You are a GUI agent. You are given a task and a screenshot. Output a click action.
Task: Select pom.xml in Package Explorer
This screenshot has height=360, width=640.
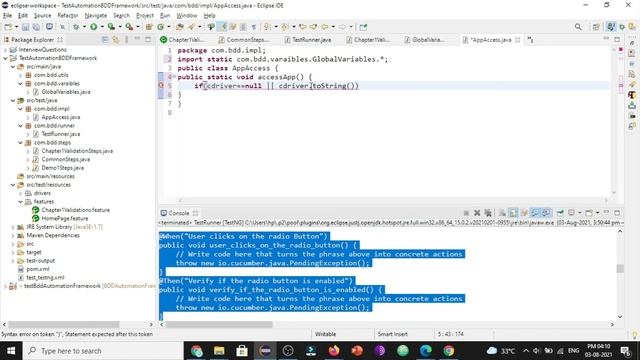click(x=38, y=269)
